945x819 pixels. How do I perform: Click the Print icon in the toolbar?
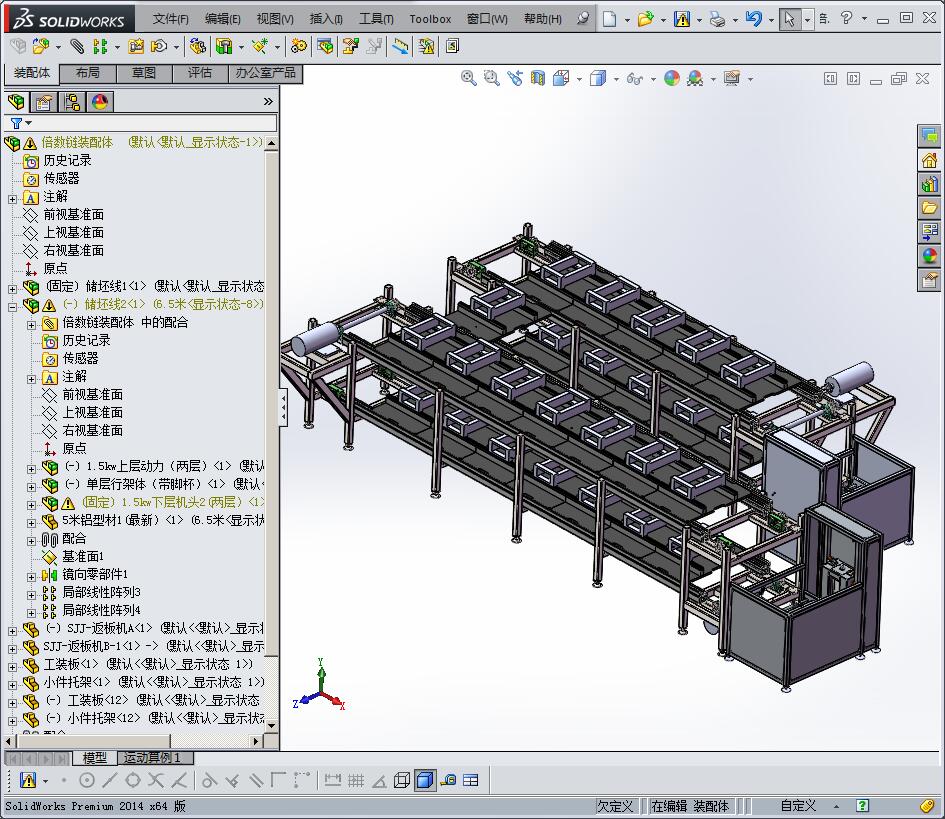(x=717, y=18)
